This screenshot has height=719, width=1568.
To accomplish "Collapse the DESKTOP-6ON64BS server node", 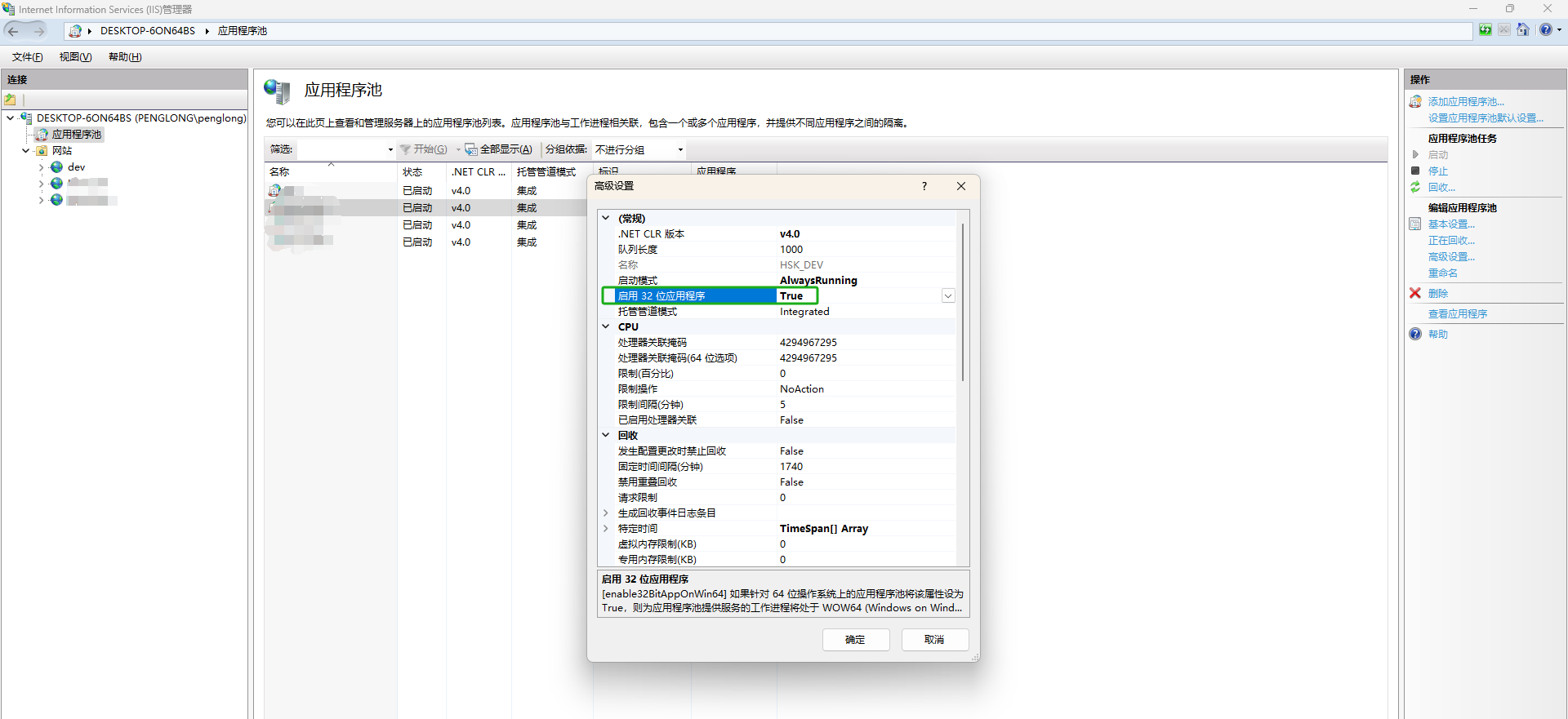I will click(10, 118).
